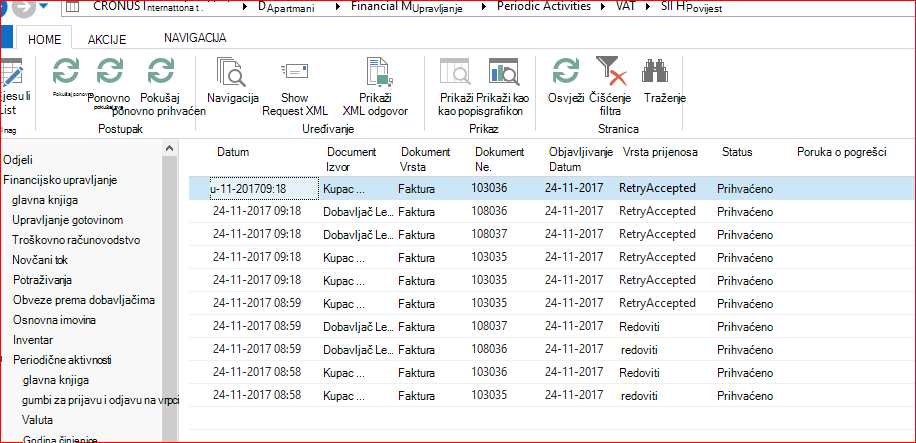Select Periodične aktivnosti node
This screenshot has height=443, width=916.
click(x=62, y=359)
